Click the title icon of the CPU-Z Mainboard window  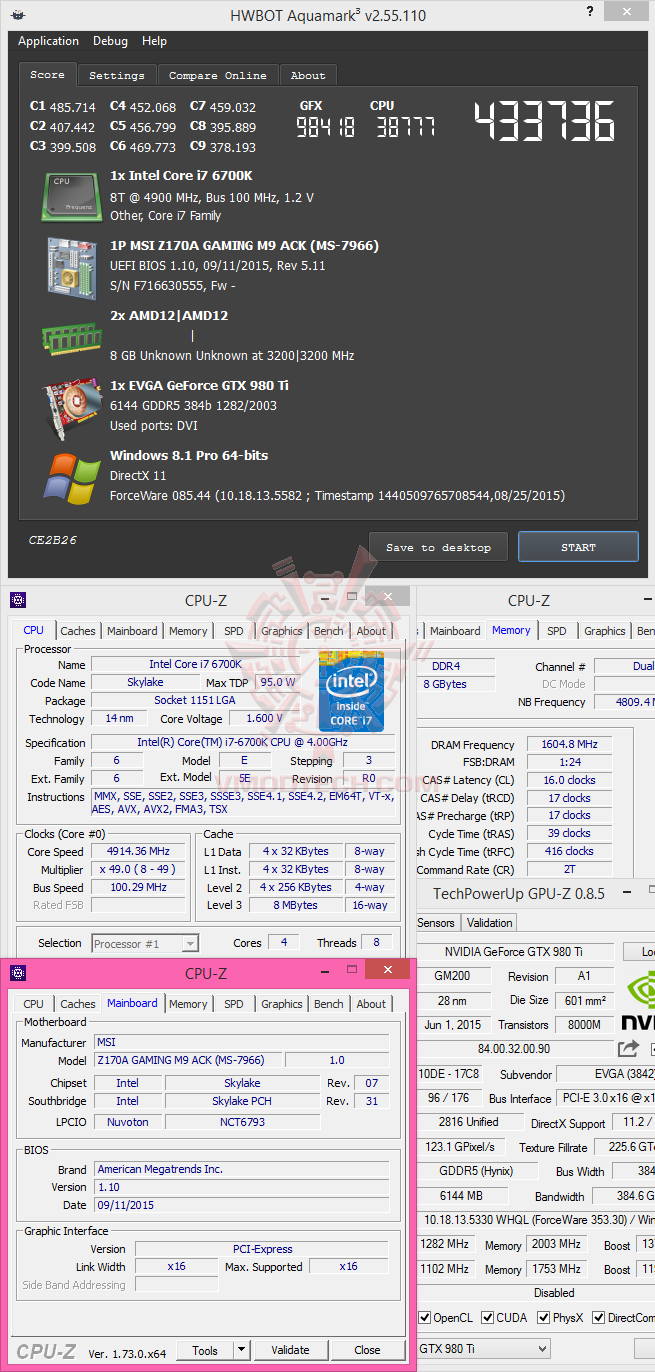click(x=18, y=973)
